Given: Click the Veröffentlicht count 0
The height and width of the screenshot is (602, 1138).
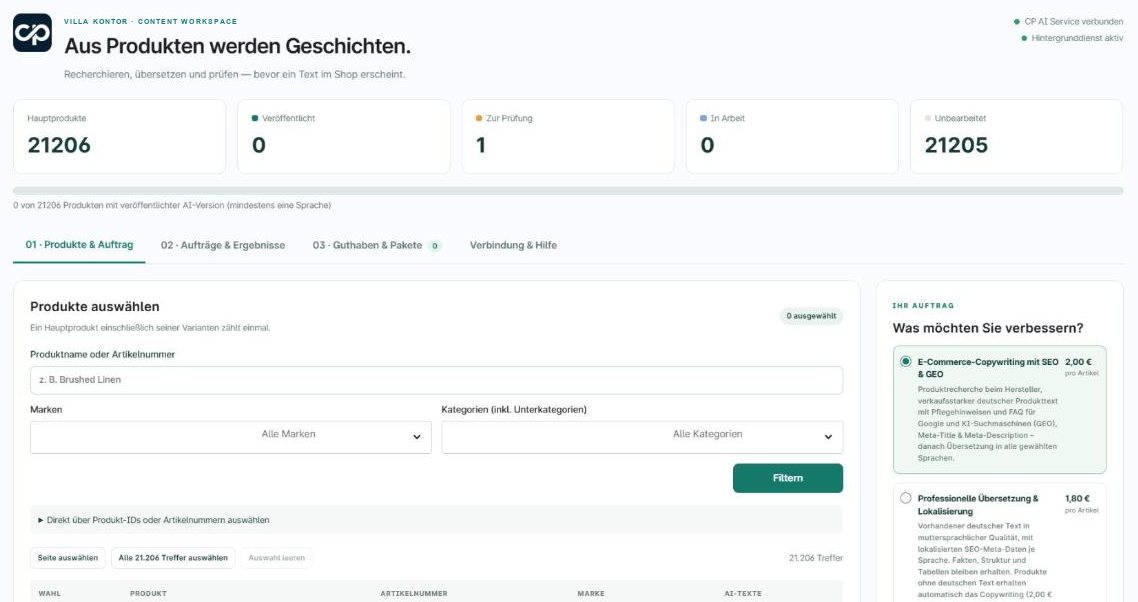Looking at the screenshot, I should (x=259, y=145).
